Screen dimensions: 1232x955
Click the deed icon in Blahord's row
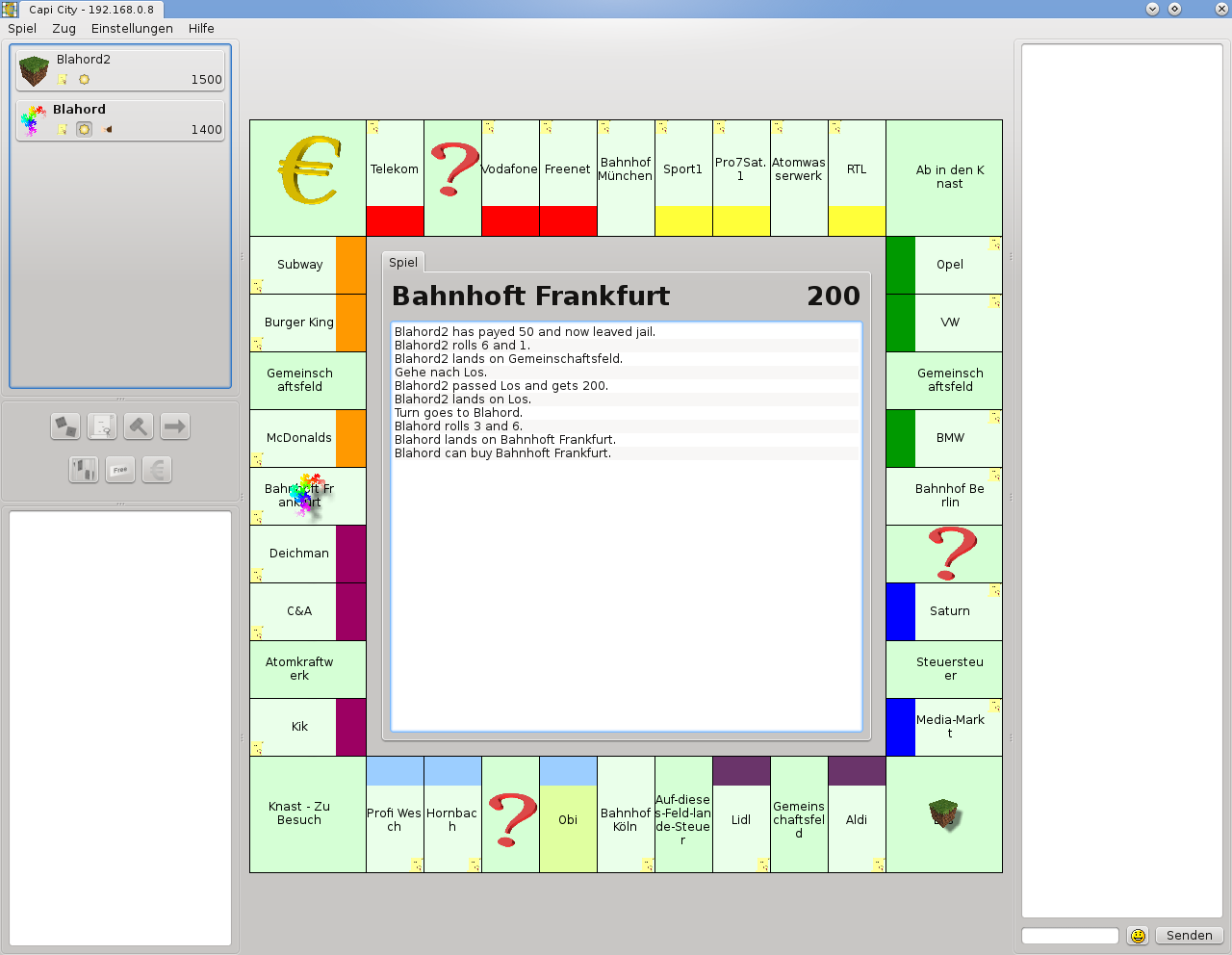tap(63, 129)
